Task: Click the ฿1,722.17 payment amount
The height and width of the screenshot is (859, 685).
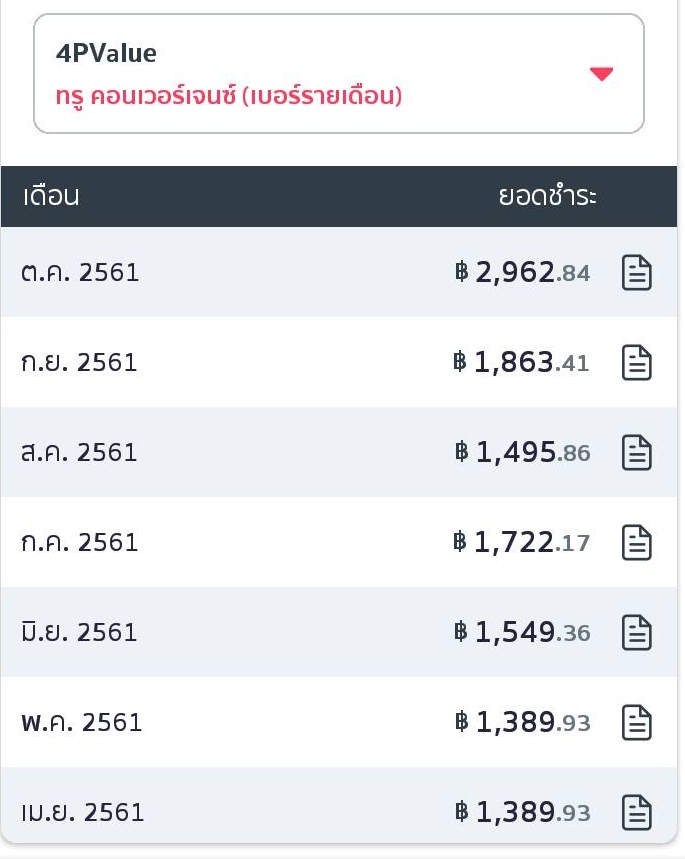Action: point(521,542)
